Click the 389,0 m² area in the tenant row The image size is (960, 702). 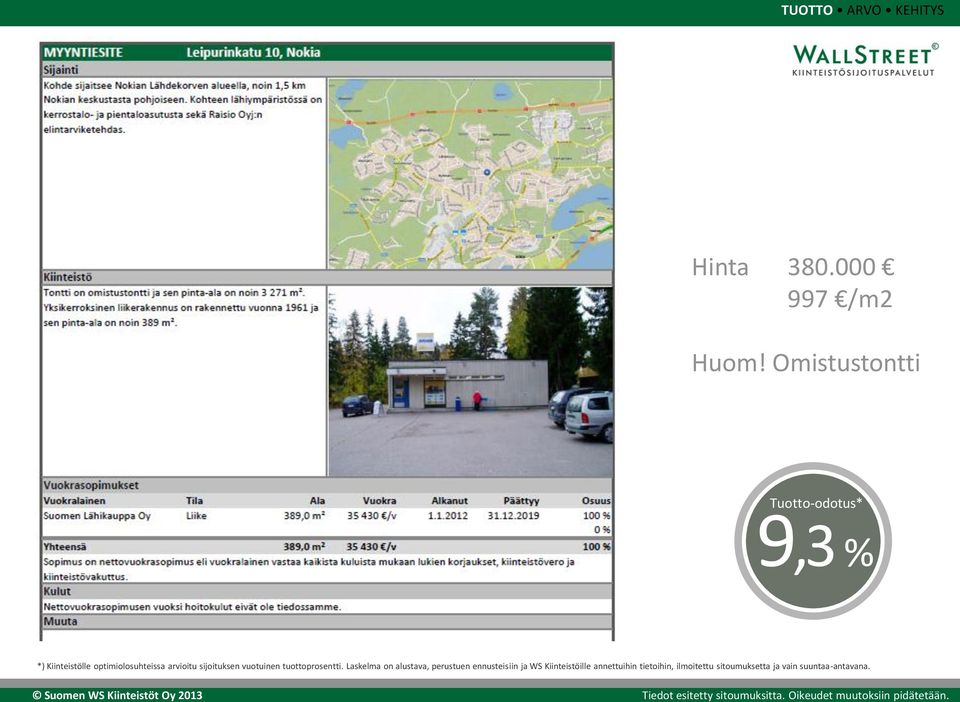(304, 516)
